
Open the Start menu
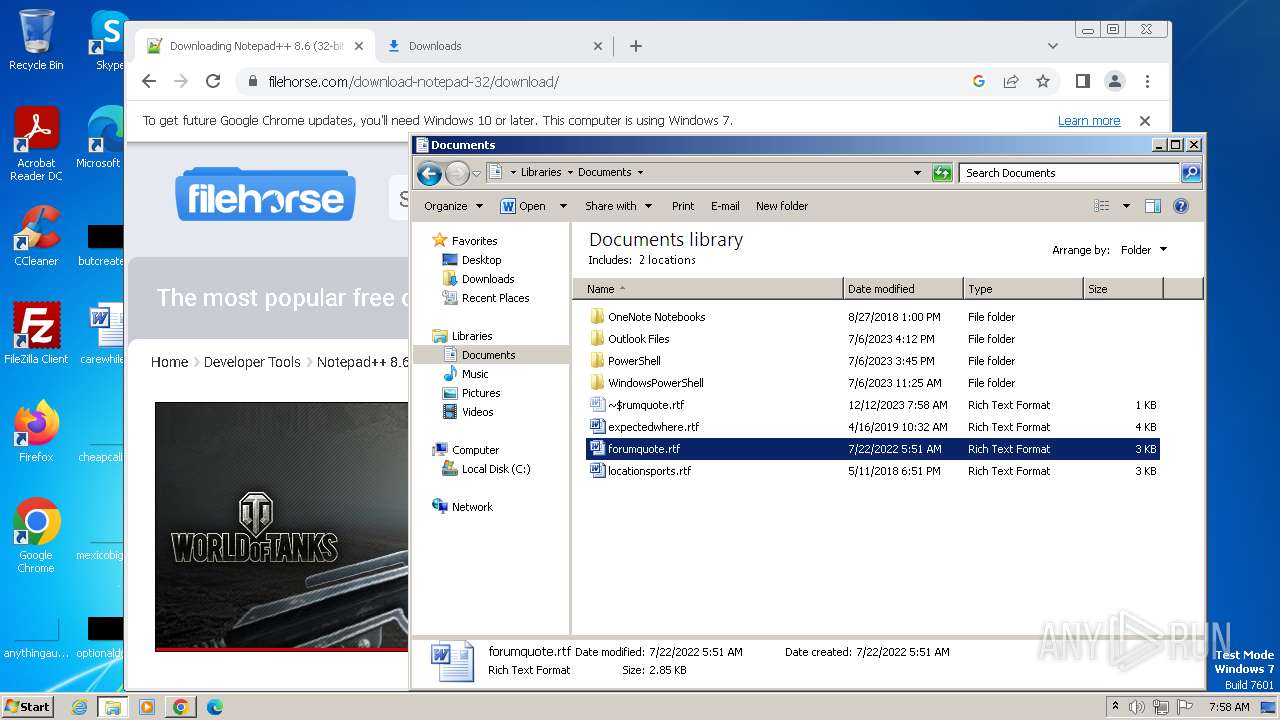(x=28, y=707)
